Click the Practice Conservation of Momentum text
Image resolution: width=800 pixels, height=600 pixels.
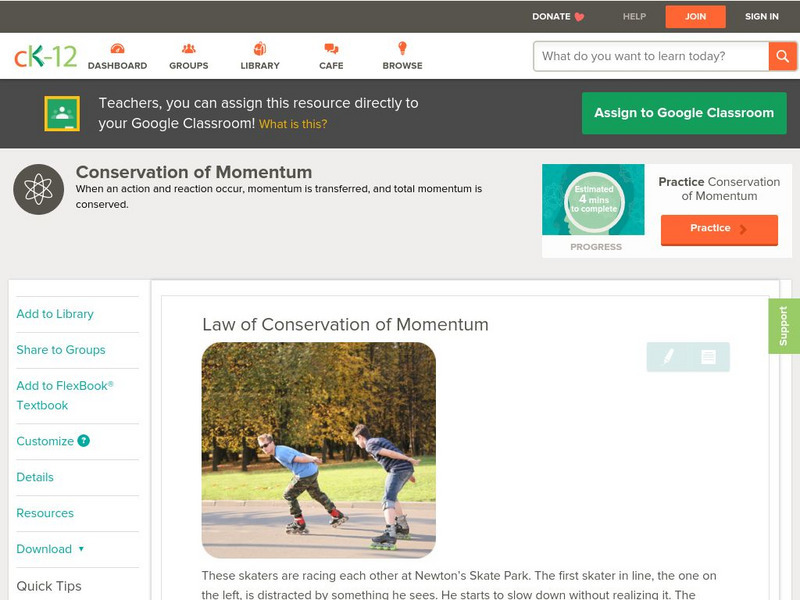[719, 189]
